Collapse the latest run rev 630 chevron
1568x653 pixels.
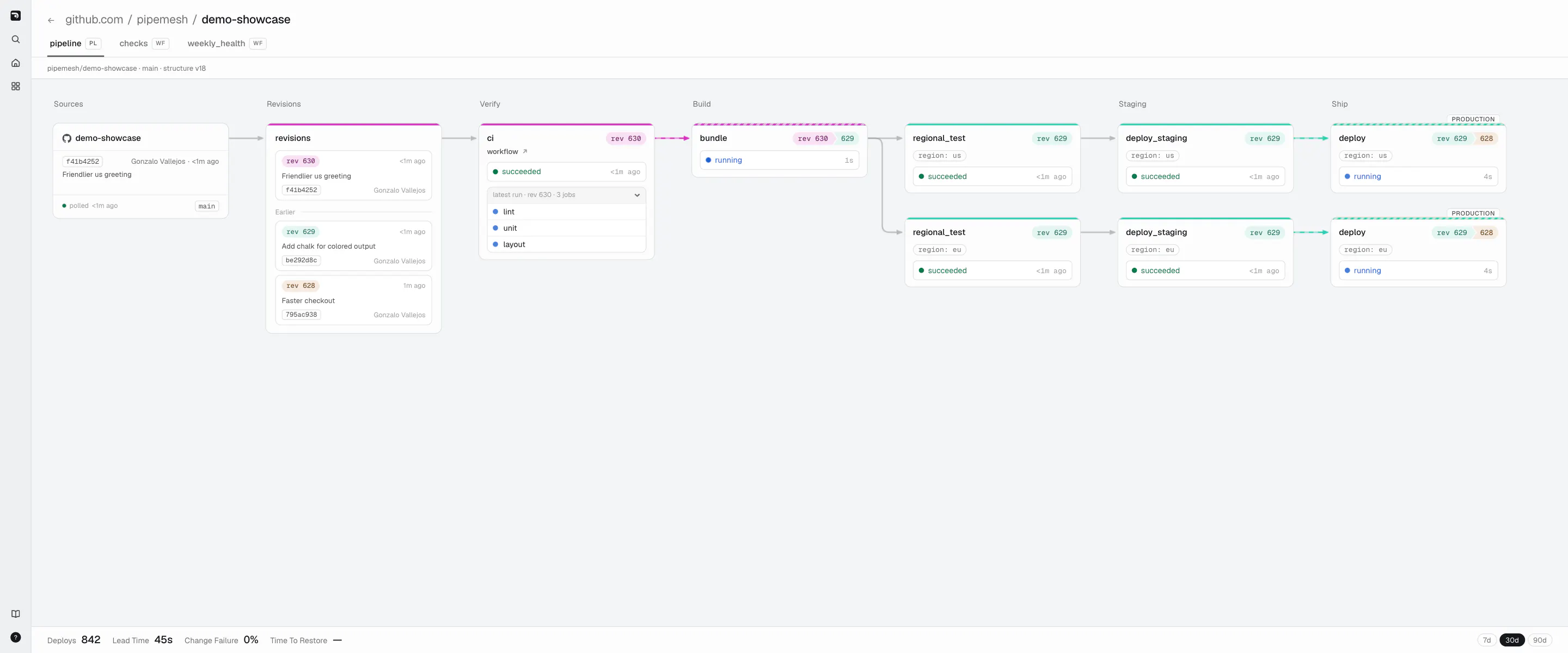point(636,195)
